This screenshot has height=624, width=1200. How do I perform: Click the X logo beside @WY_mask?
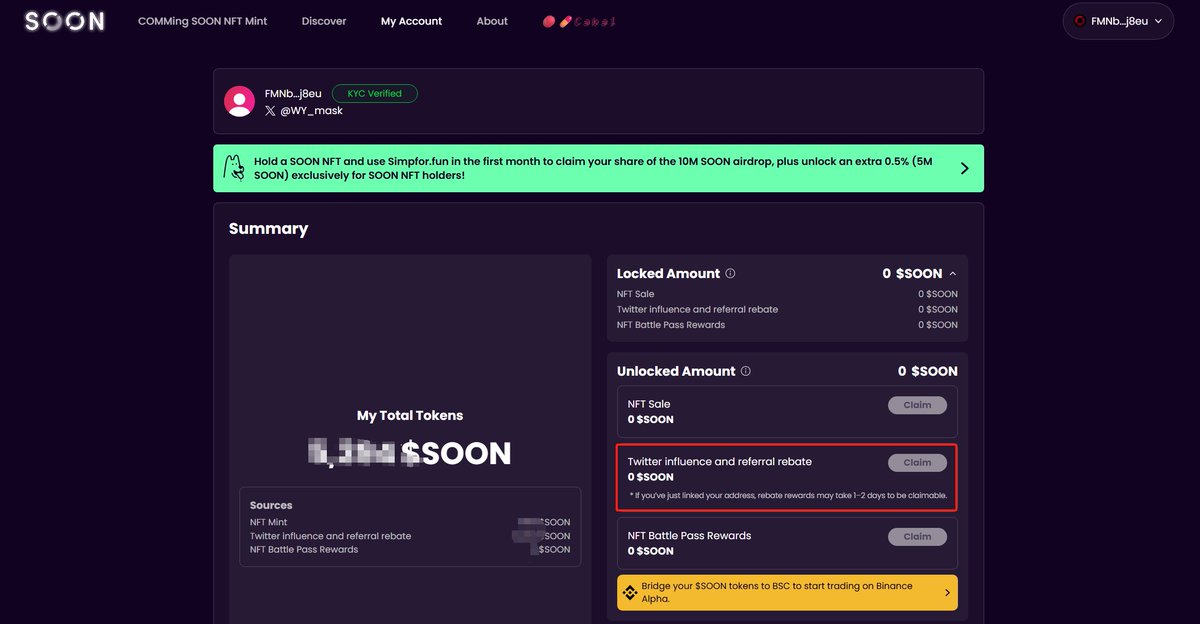pos(270,111)
